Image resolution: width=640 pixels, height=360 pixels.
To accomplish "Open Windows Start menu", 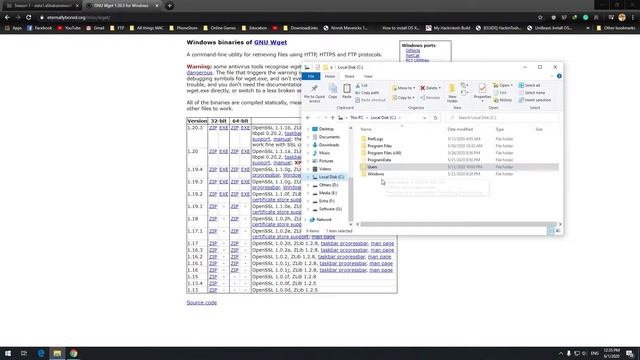I will click(8, 353).
